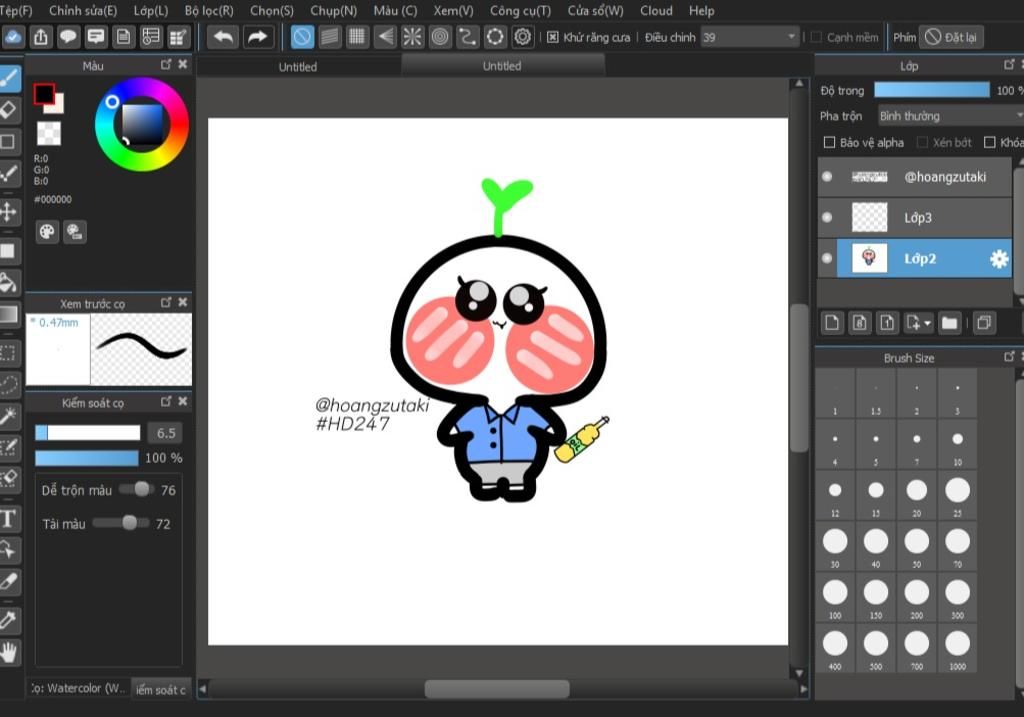Screen dimensions: 1024x717
Task: Select the Move tool
Action: [9, 212]
